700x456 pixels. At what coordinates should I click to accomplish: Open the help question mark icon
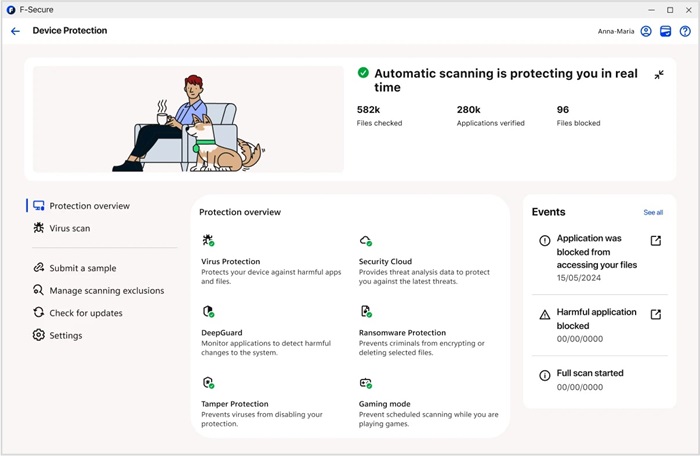(685, 31)
